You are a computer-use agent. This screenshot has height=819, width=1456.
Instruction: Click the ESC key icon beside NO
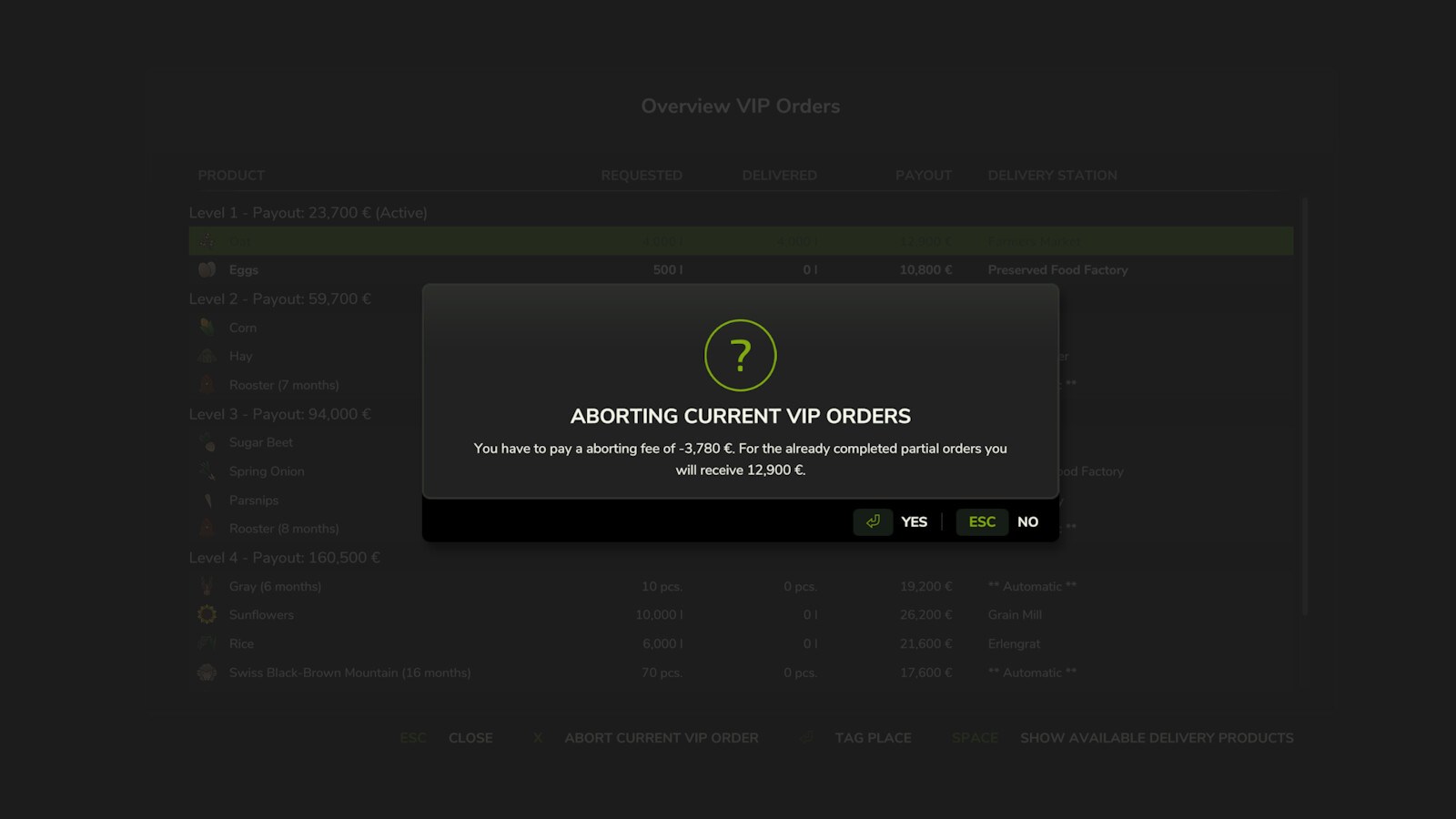(x=982, y=521)
